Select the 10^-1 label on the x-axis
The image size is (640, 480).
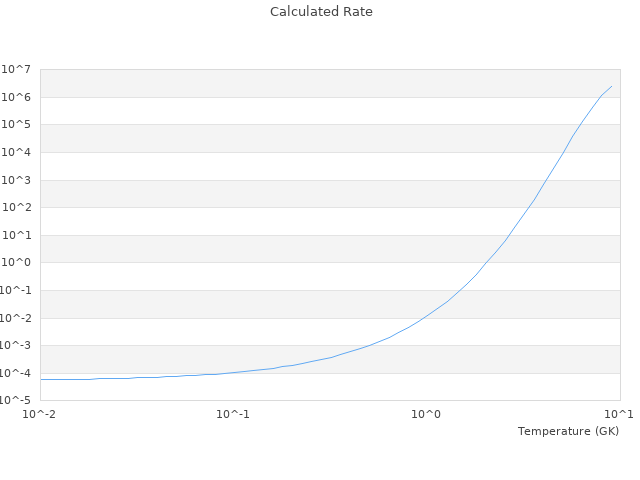233,414
